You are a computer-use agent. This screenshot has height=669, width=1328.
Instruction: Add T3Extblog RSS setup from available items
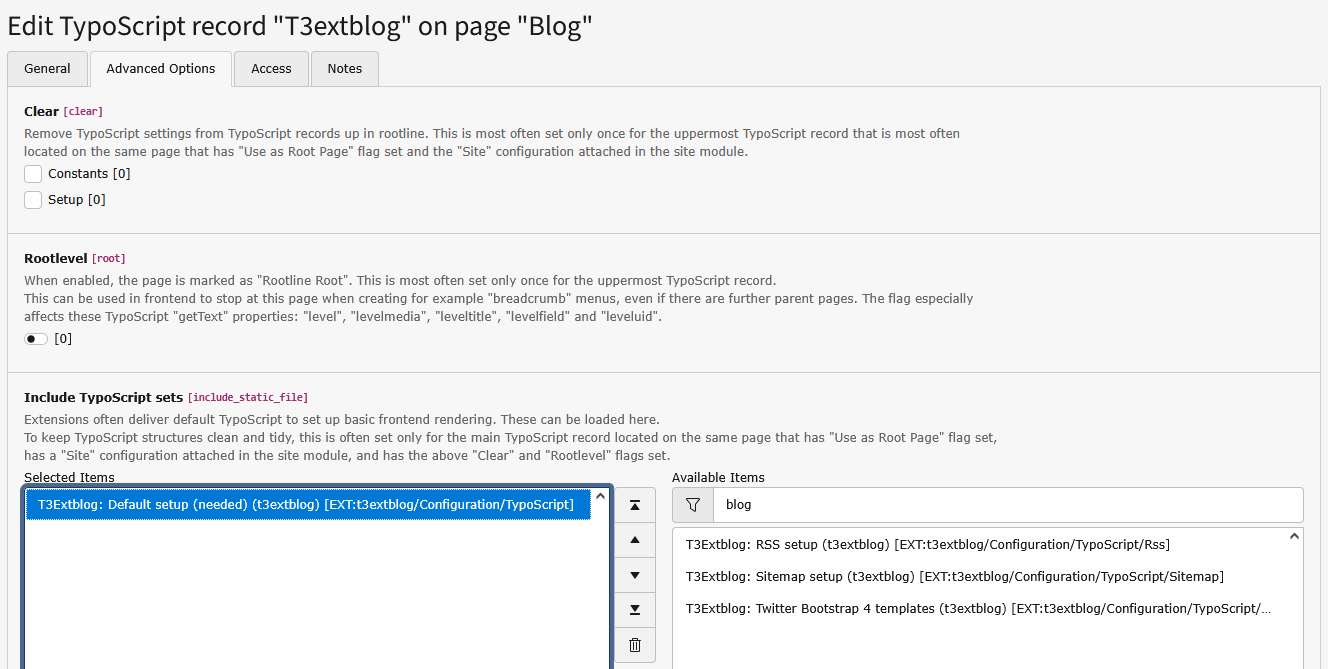(x=927, y=545)
